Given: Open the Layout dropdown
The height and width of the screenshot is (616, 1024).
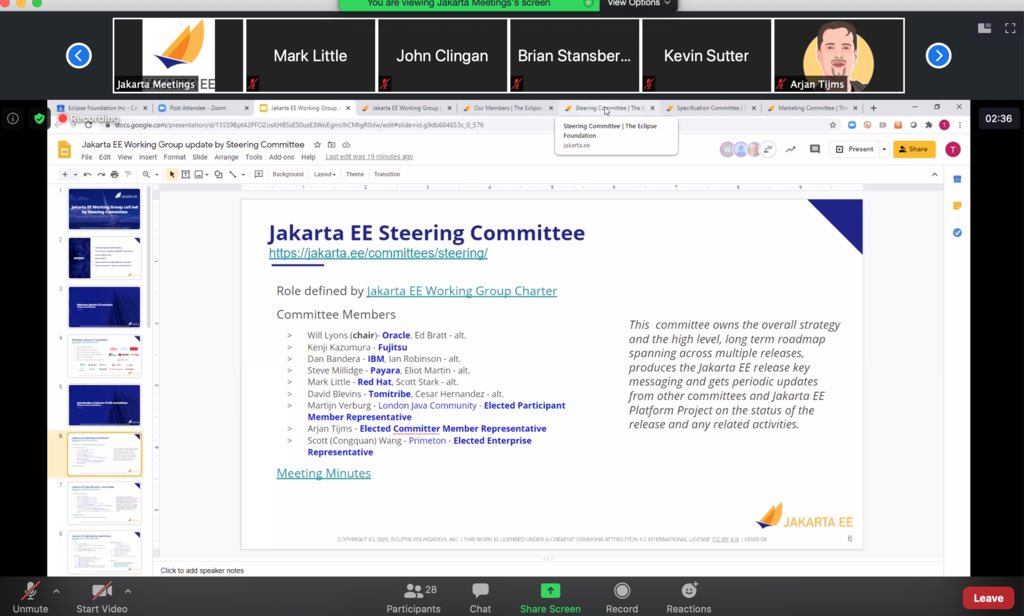Looking at the screenshot, I should 325,174.
